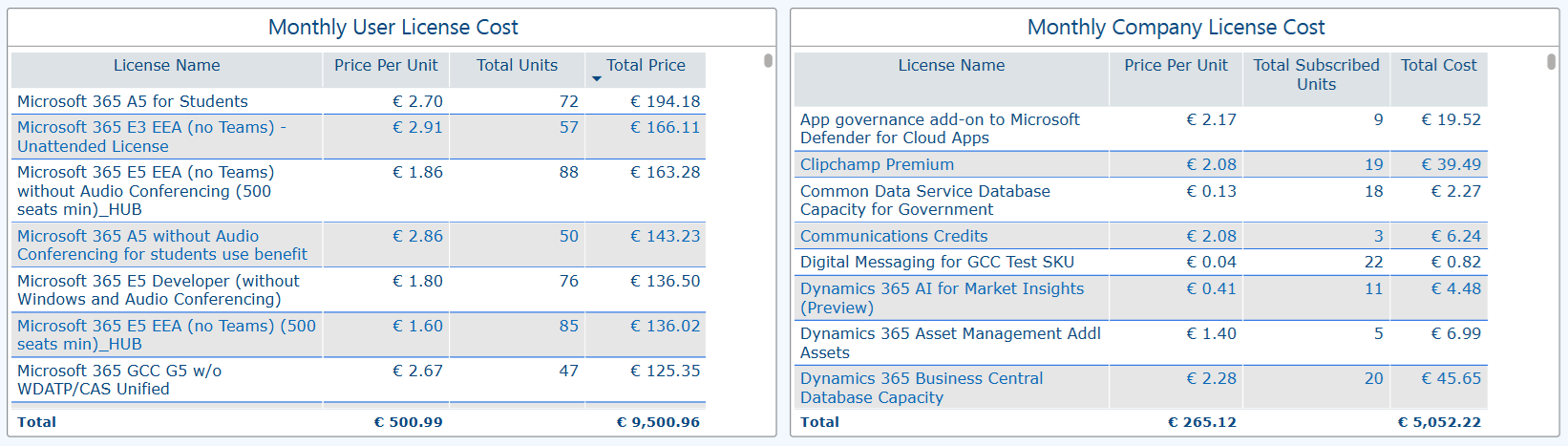This screenshot has height=446, width=1568.
Task: Sort user table by Price Per Unit header
Action: click(x=386, y=66)
